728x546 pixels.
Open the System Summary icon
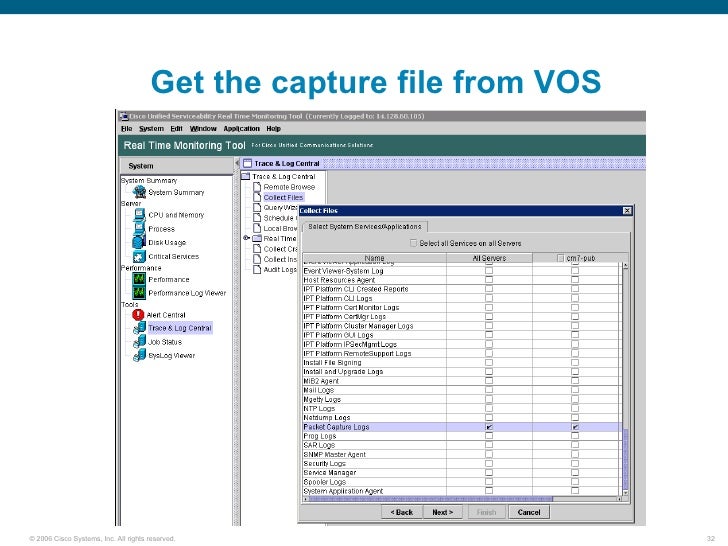(x=139, y=192)
